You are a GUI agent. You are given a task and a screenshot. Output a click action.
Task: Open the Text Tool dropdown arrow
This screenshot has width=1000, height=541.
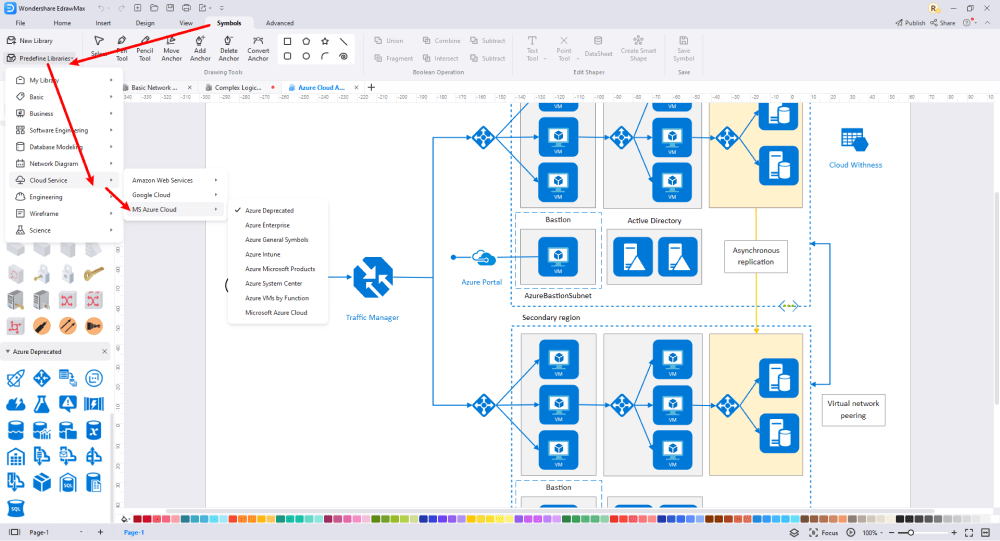545,59
